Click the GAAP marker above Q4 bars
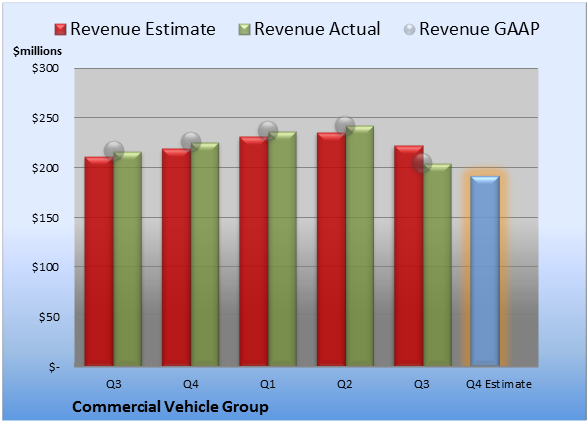The height and width of the screenshot is (422, 588). tap(191, 142)
